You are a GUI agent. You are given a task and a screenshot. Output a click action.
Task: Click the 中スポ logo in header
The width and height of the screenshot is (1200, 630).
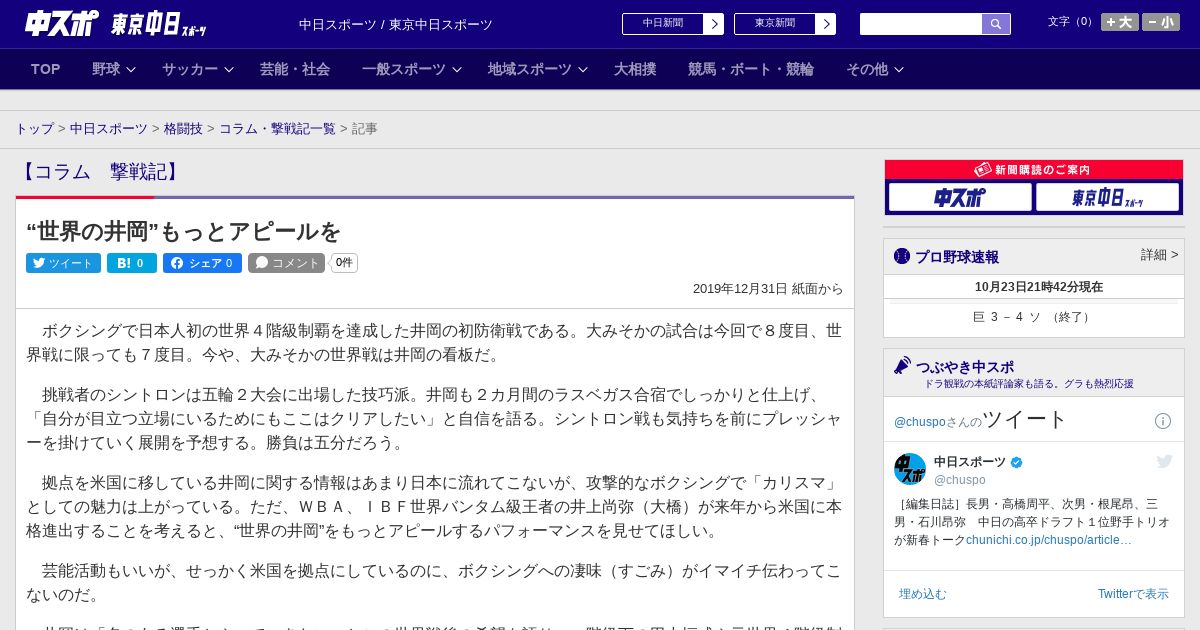(62, 23)
